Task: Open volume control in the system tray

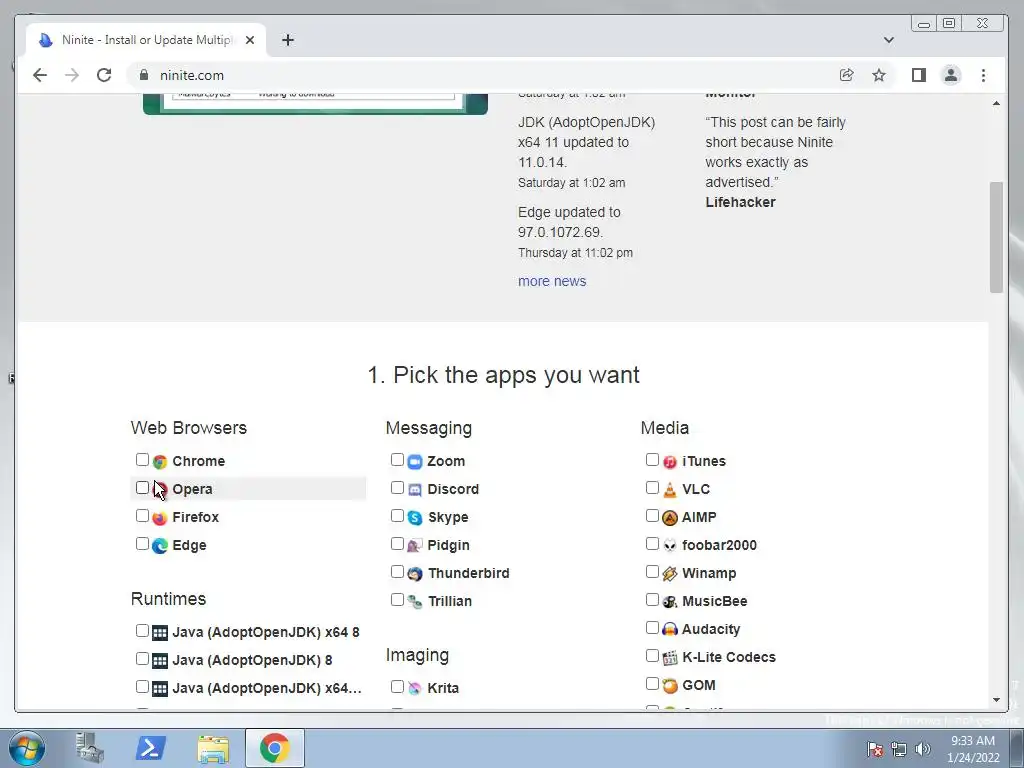Action: click(923, 749)
